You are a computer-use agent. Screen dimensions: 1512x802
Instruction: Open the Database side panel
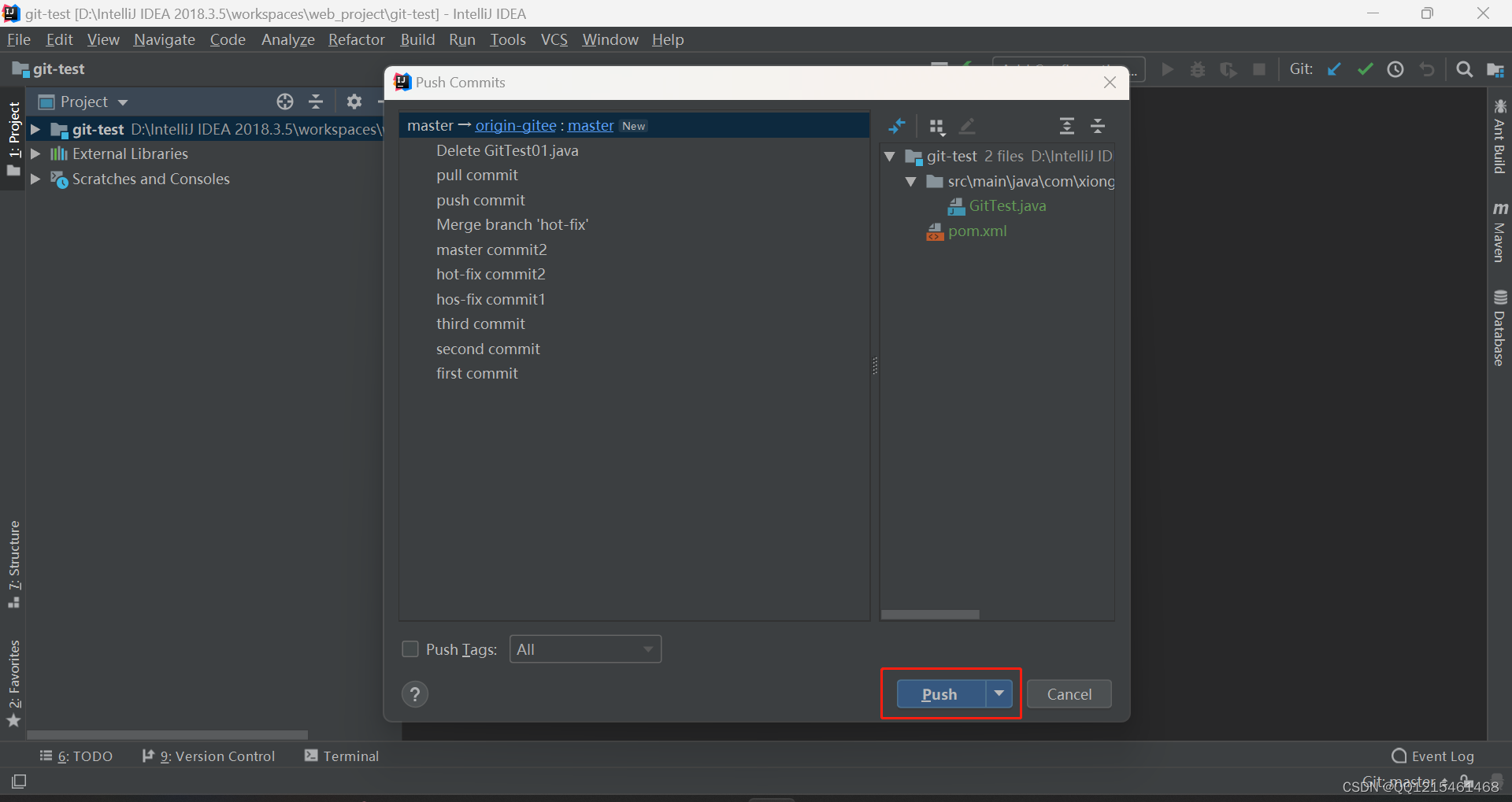coord(1499,328)
